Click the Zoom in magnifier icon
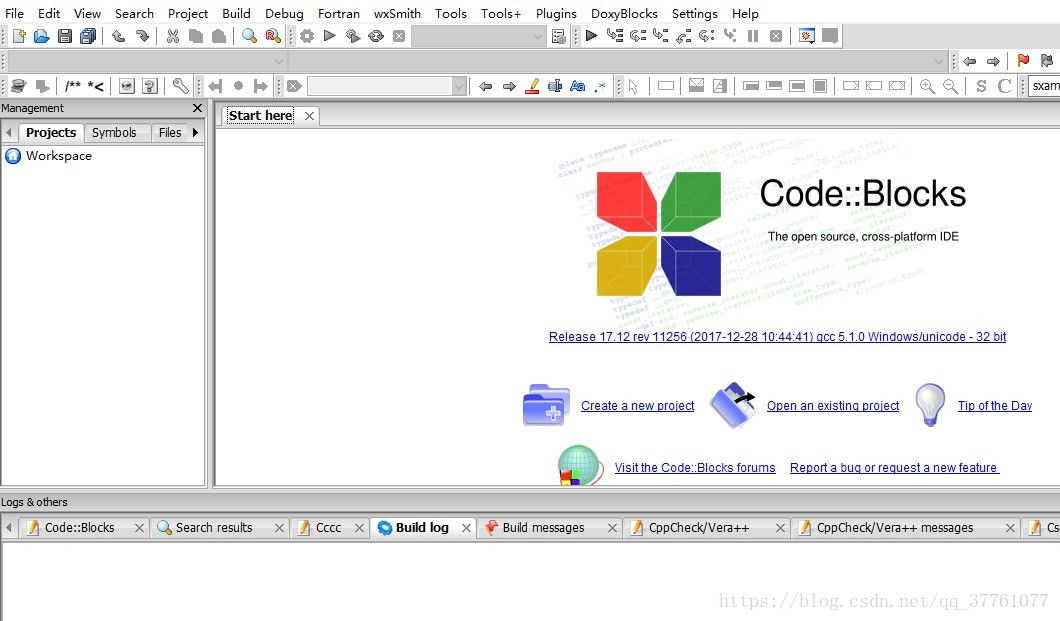The height and width of the screenshot is (621, 1060). (927, 86)
